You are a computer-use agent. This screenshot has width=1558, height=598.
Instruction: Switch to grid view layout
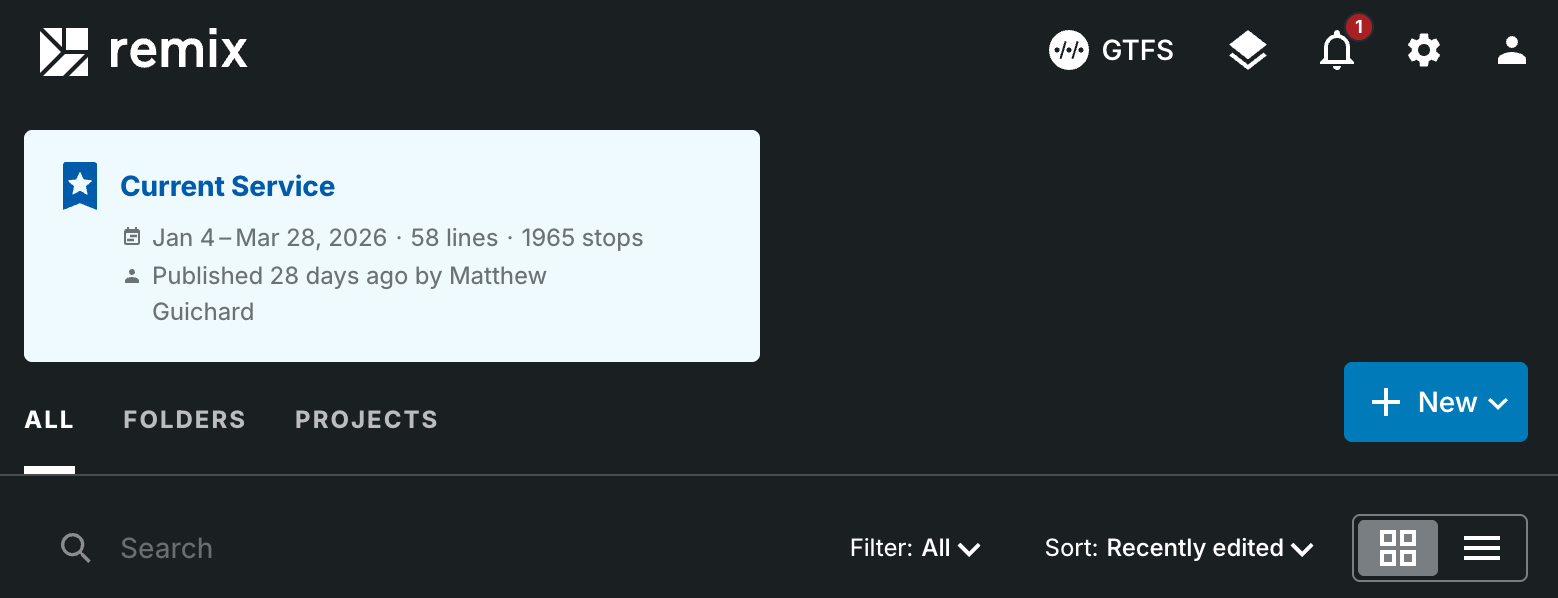coord(1398,548)
